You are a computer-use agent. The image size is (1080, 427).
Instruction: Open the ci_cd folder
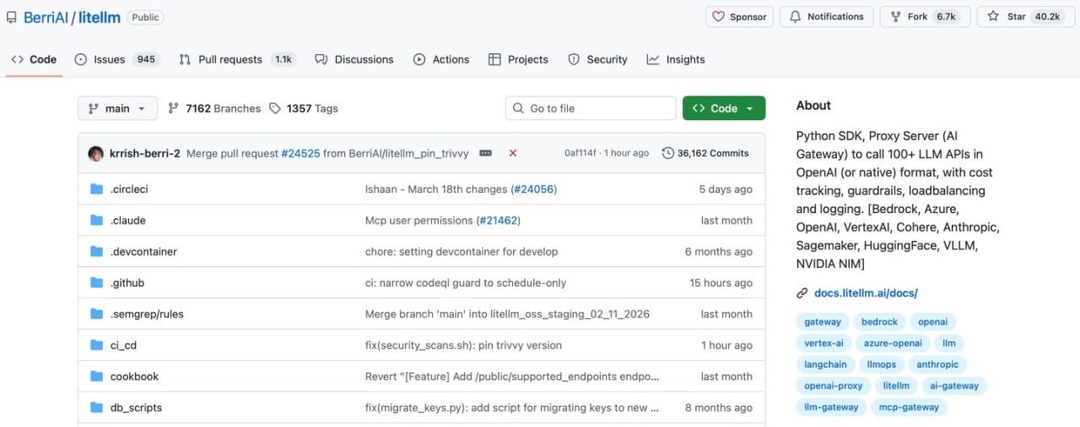[x=123, y=345]
